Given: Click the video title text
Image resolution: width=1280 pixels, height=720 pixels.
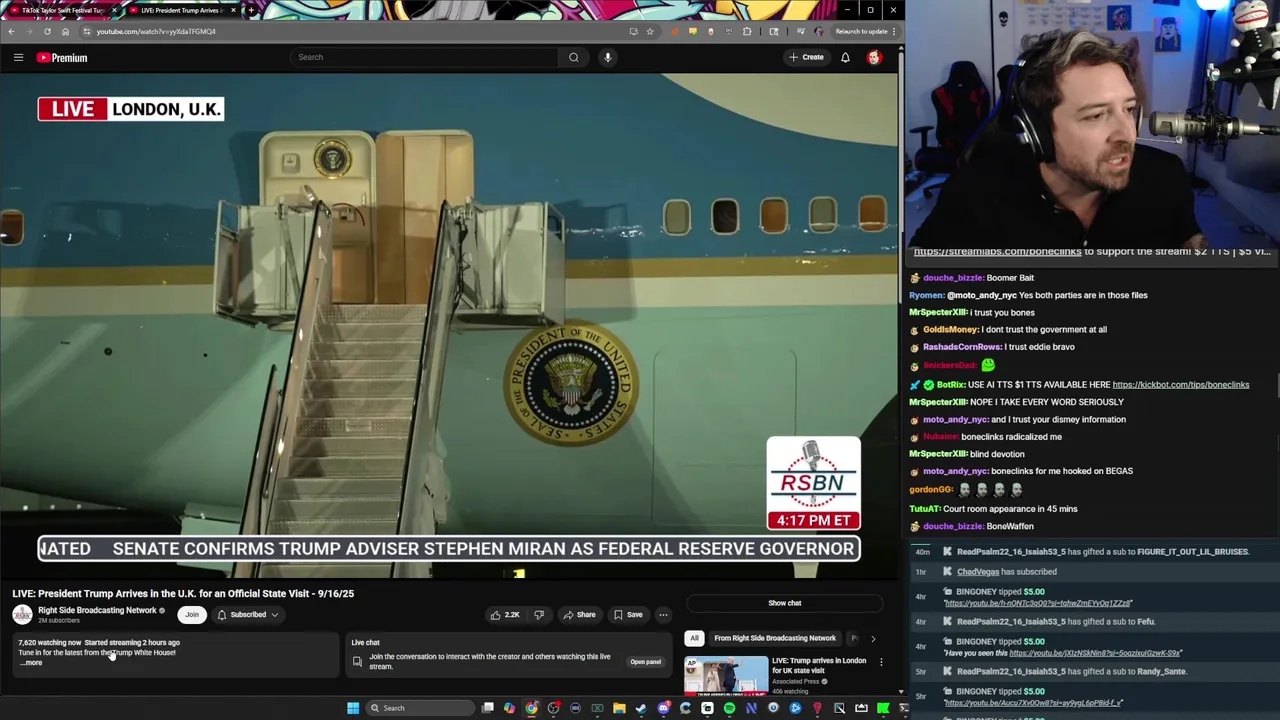Looking at the screenshot, I should [x=183, y=594].
